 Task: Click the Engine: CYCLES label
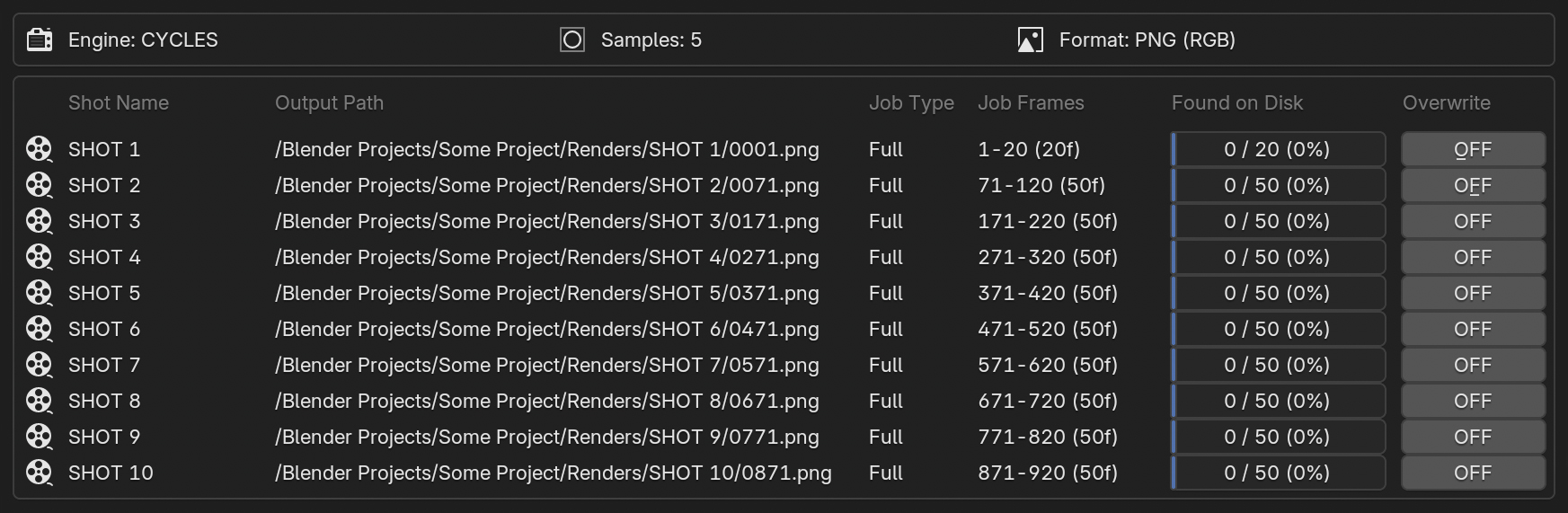(143, 40)
